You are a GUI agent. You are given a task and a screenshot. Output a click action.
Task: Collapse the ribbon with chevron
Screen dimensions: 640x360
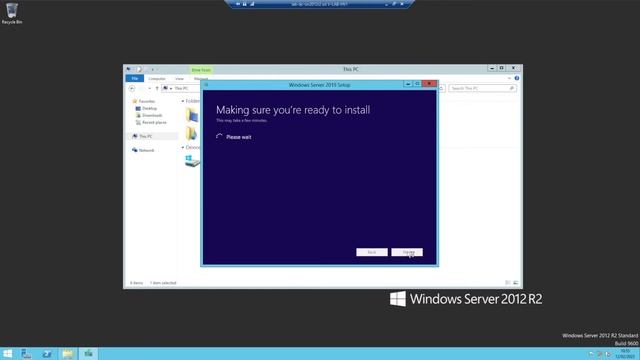tap(509, 78)
